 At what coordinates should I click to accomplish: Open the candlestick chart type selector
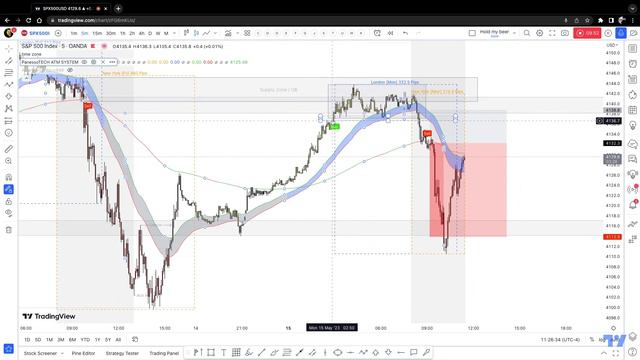pos(187,33)
